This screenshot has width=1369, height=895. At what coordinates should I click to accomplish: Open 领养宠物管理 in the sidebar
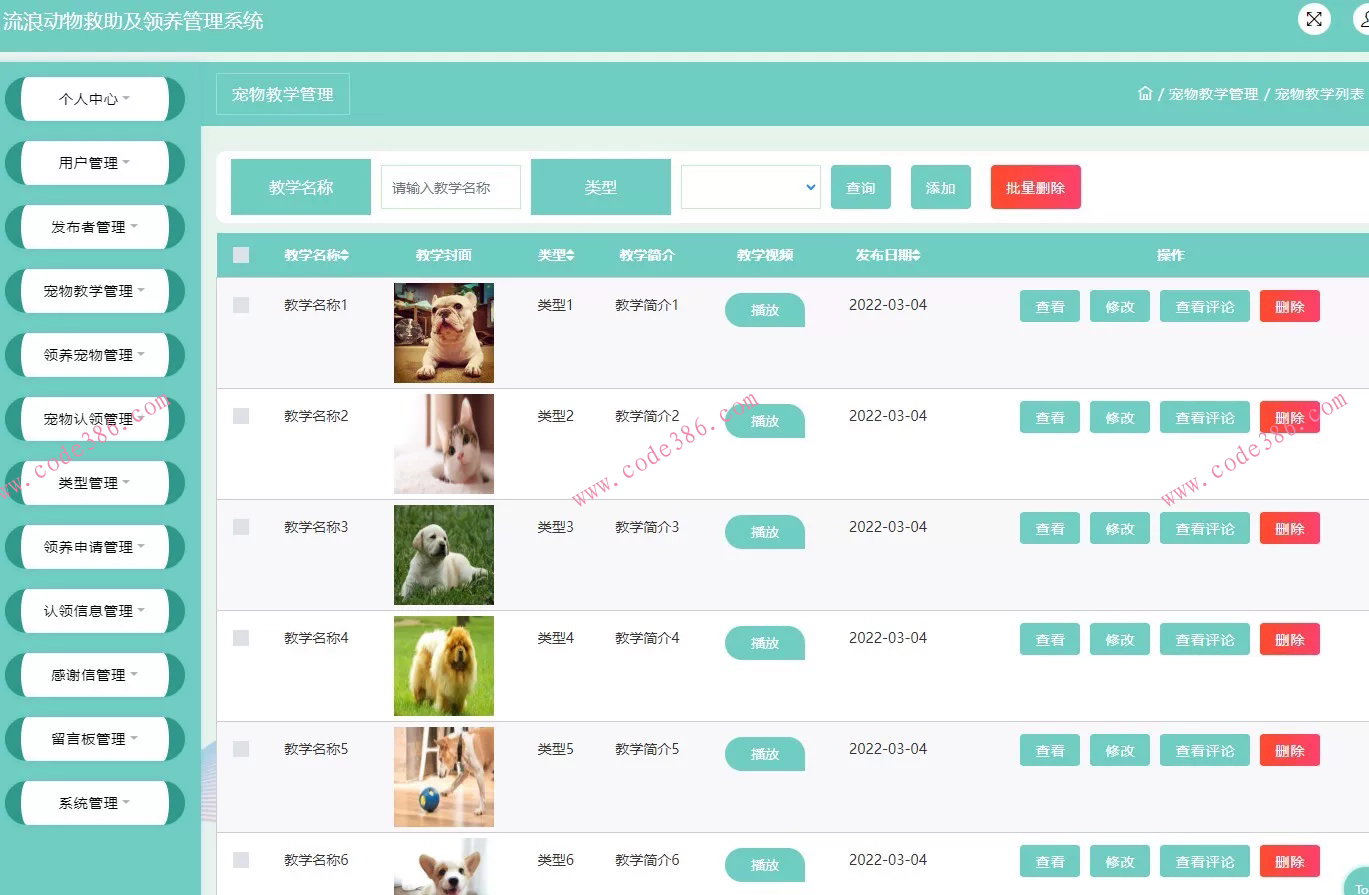[96, 355]
